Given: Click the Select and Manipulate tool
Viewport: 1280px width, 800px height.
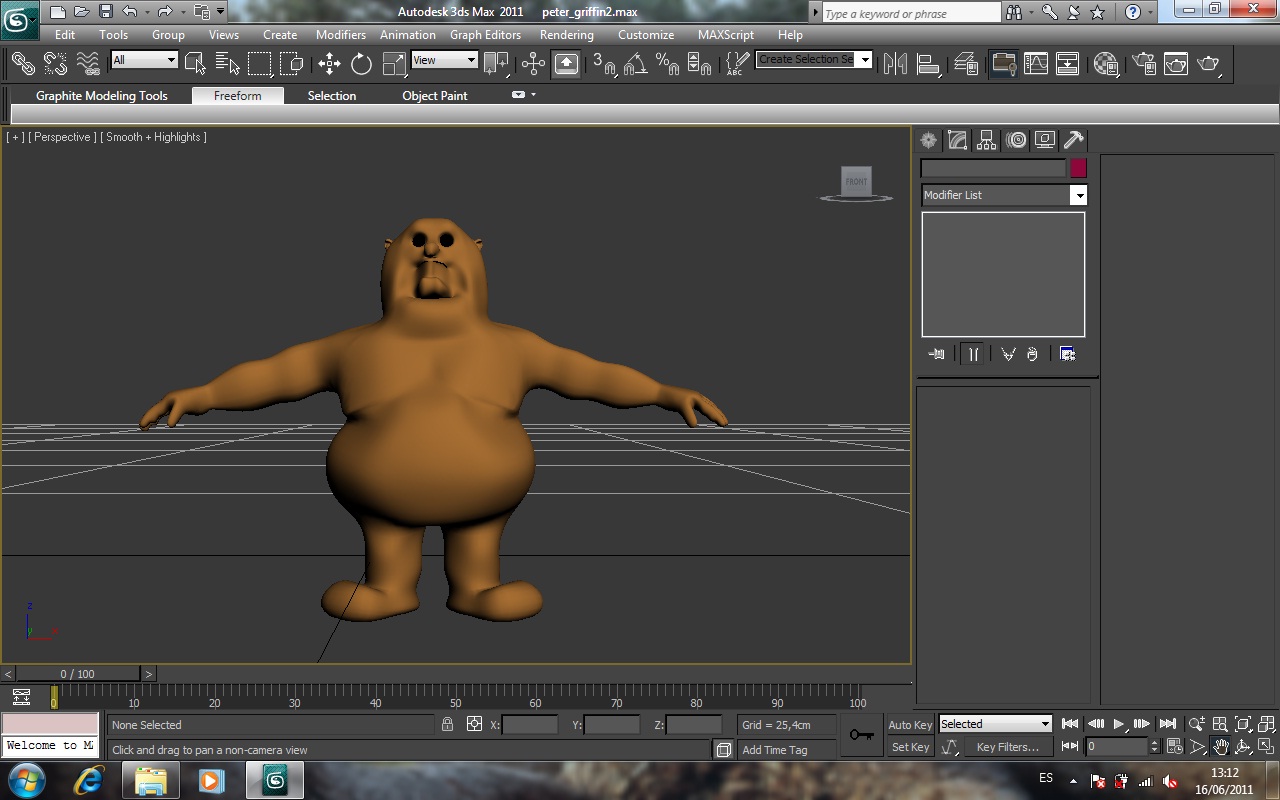Looking at the screenshot, I should tap(533, 63).
